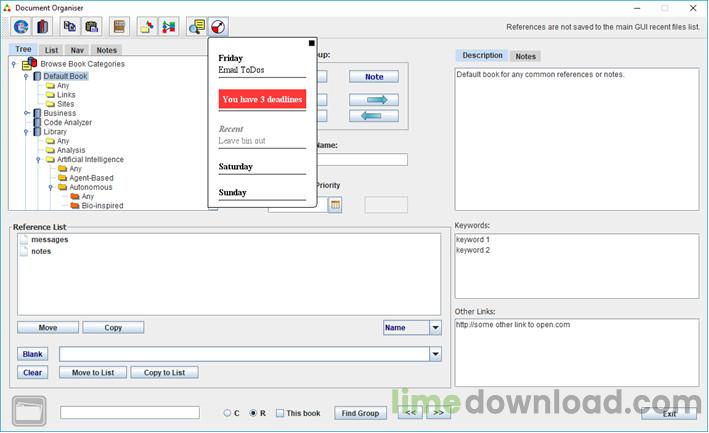This screenshot has height=433, width=709.
Task: Click the magnifier search notes toolbar icon
Action: [x=196, y=27]
